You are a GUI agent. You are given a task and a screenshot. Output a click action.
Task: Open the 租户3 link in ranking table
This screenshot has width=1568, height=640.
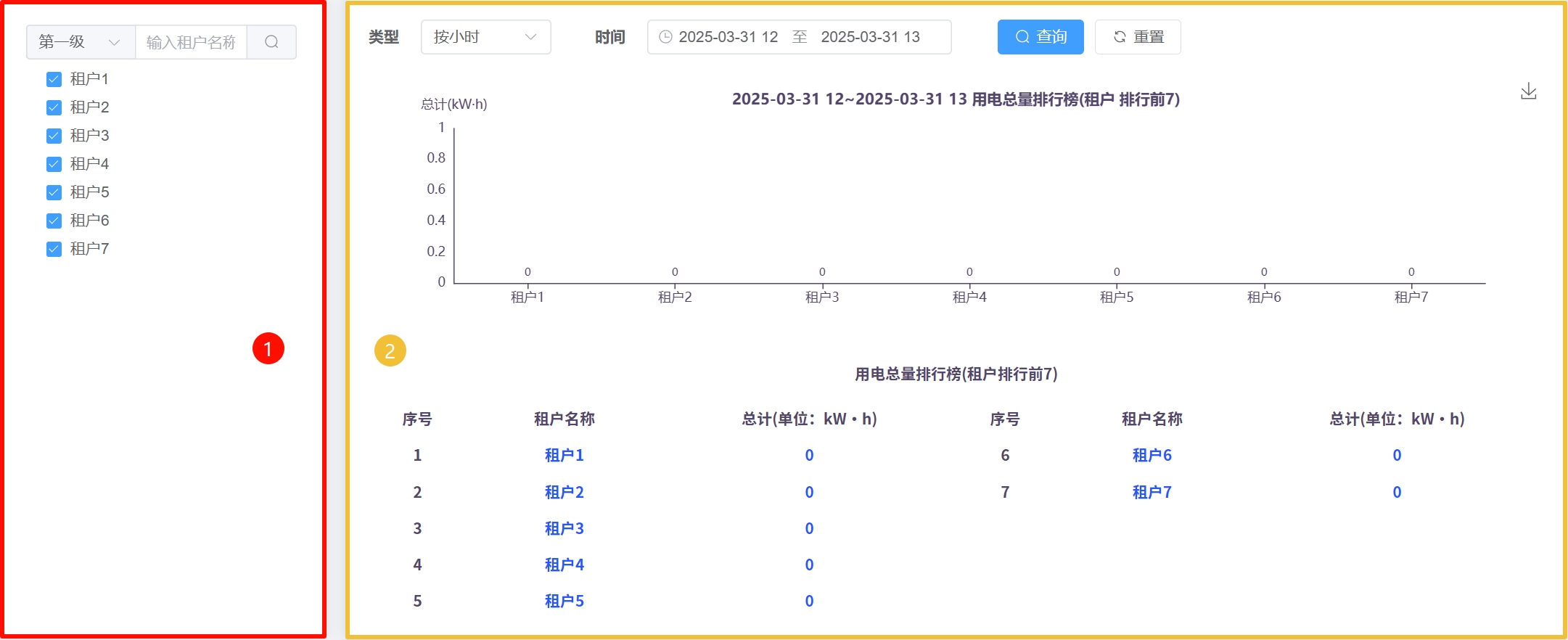[564, 528]
